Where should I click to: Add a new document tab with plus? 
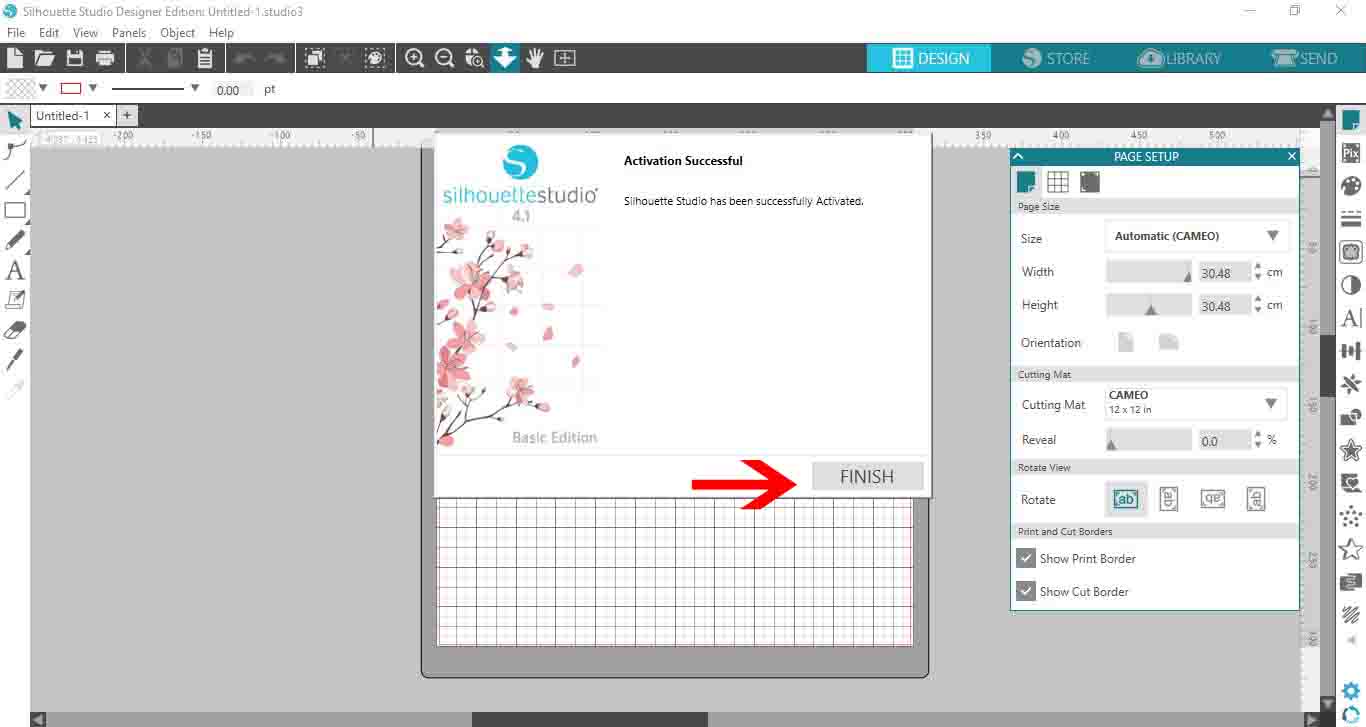[127, 115]
